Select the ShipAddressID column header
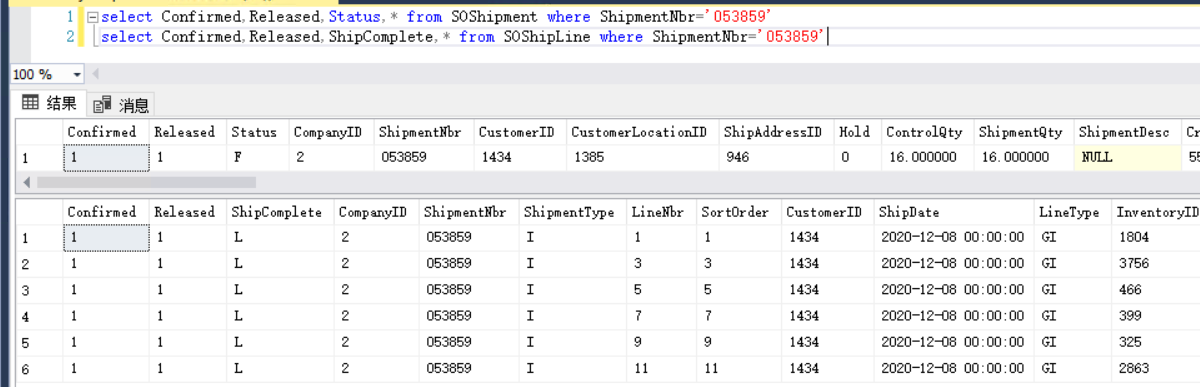Viewport: 1200px width, 387px height. click(x=775, y=132)
